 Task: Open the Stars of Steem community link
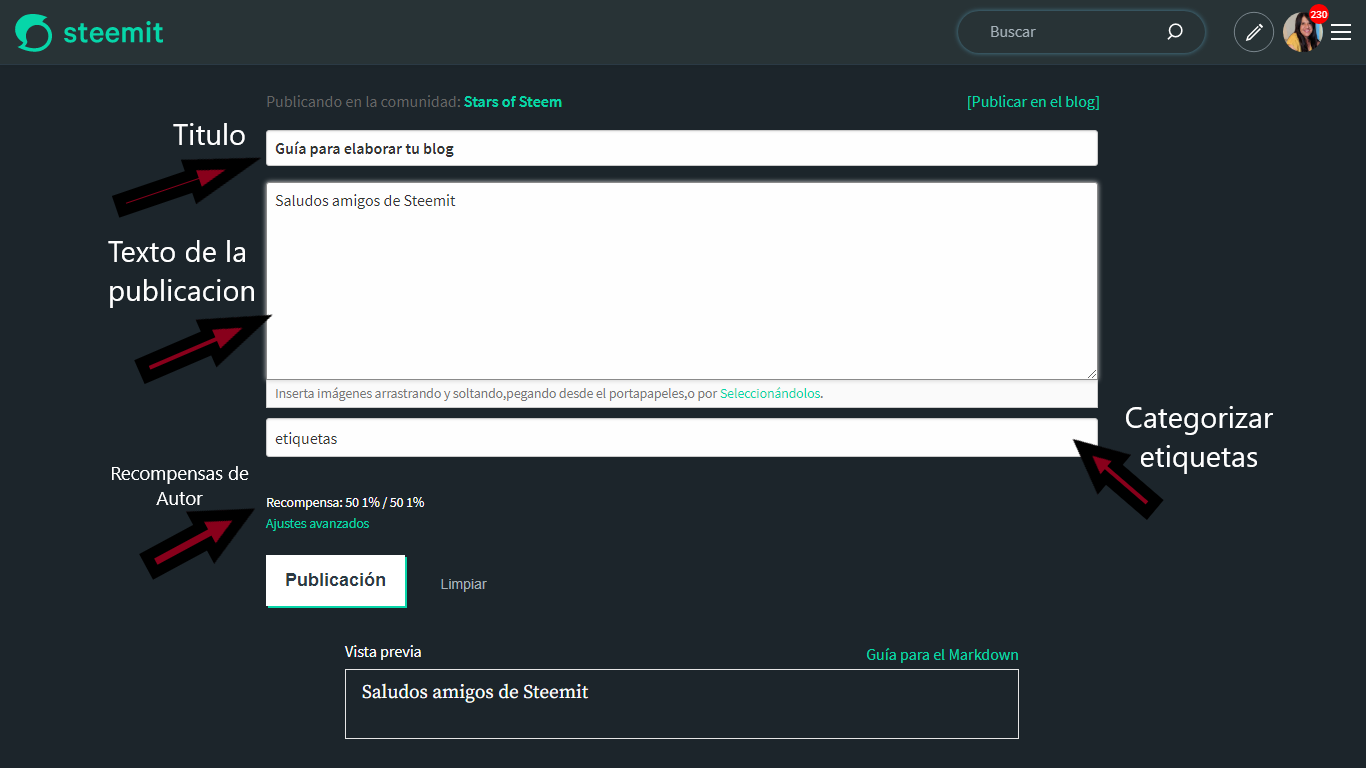click(513, 101)
